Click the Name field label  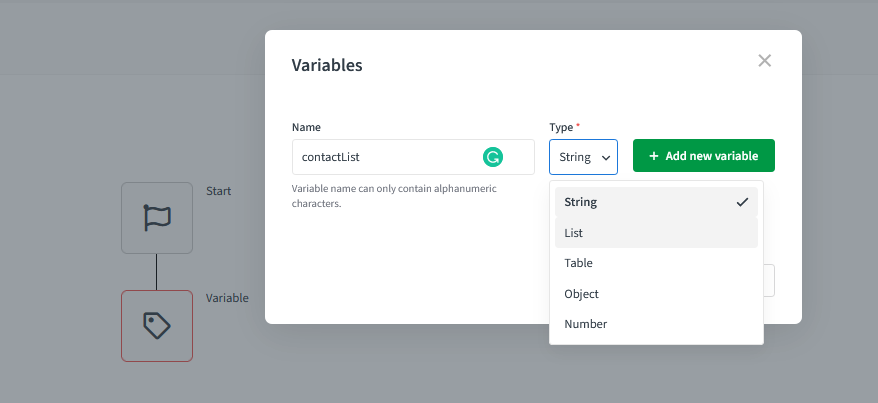(306, 127)
